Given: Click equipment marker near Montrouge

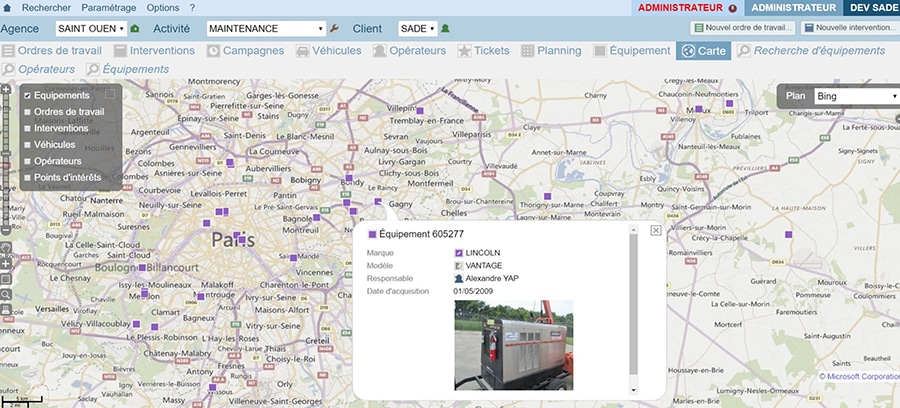Looking at the screenshot, I should pyautogui.click(x=201, y=297).
